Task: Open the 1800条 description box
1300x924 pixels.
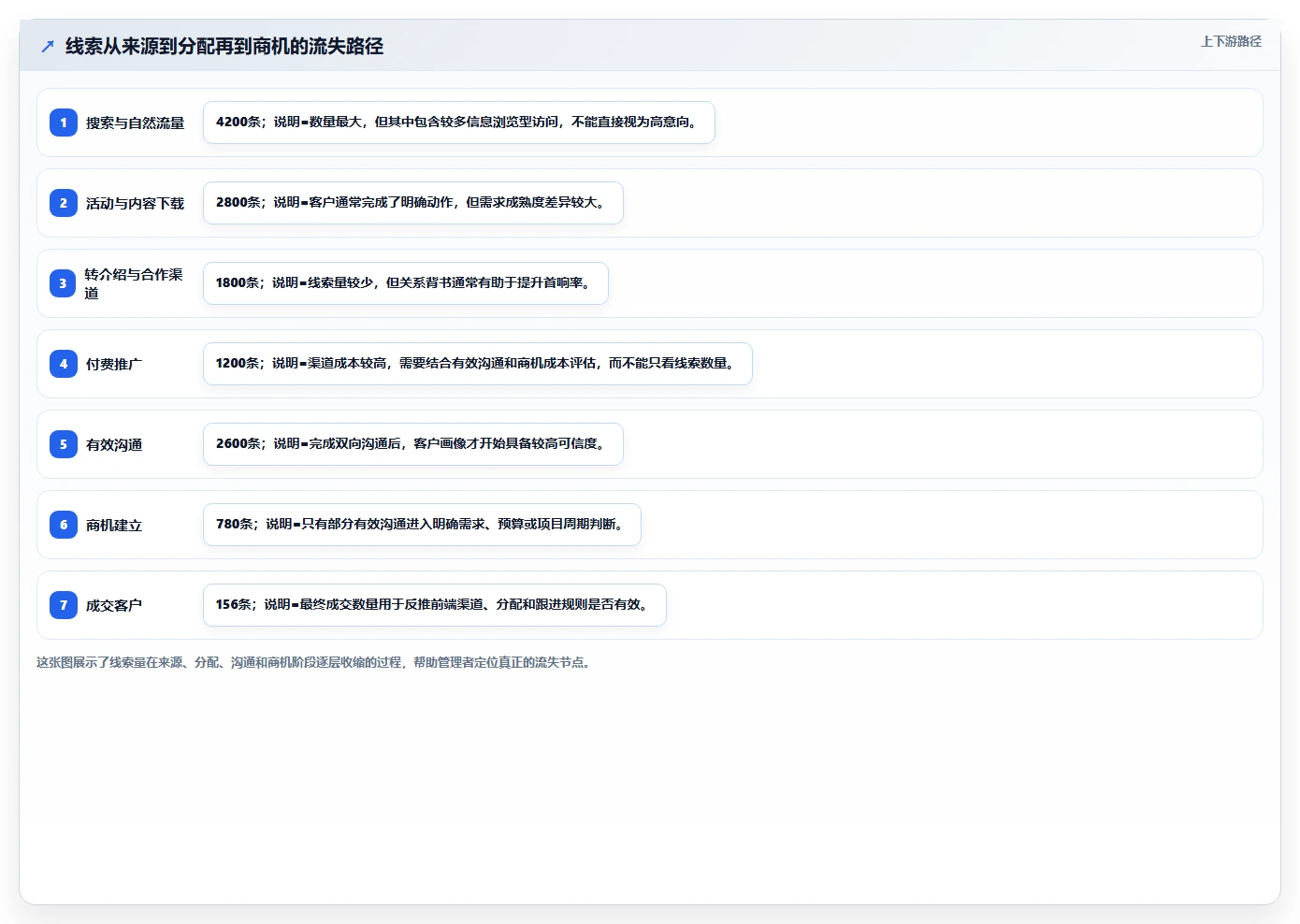Action: pos(406,283)
